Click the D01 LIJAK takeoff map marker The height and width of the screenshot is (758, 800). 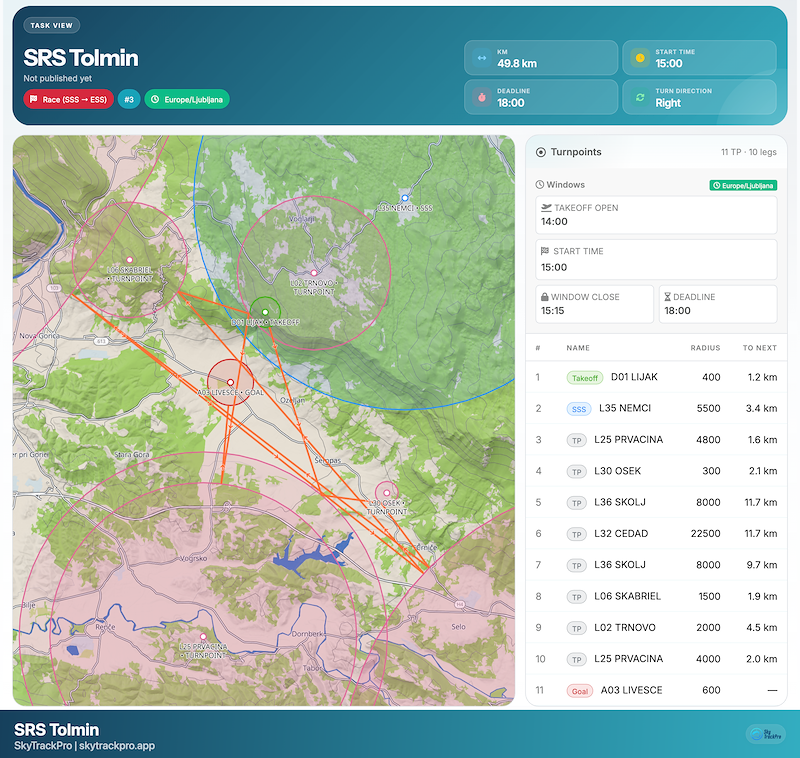coord(265,312)
